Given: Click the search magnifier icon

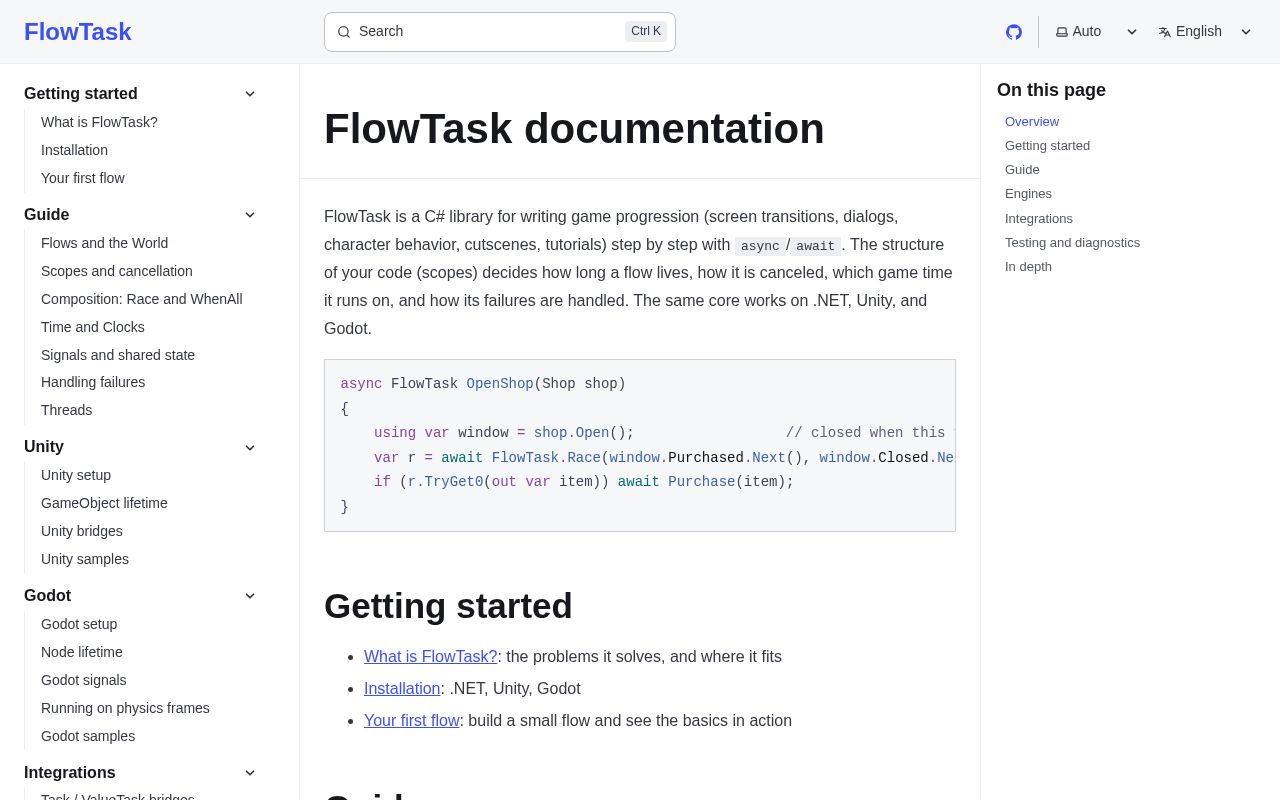Looking at the screenshot, I should point(344,32).
